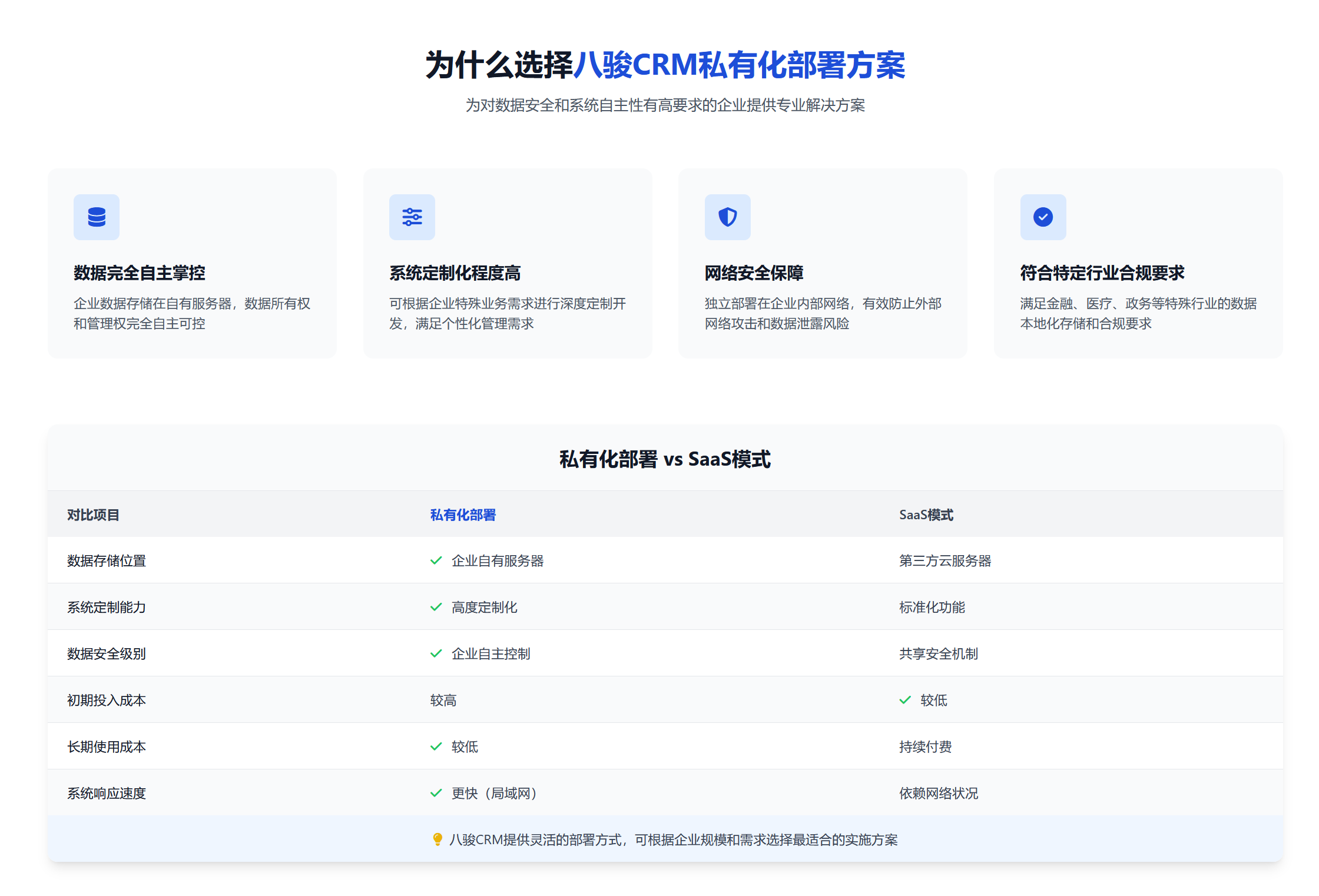Click the green check beside 高度定制化

click(x=436, y=607)
